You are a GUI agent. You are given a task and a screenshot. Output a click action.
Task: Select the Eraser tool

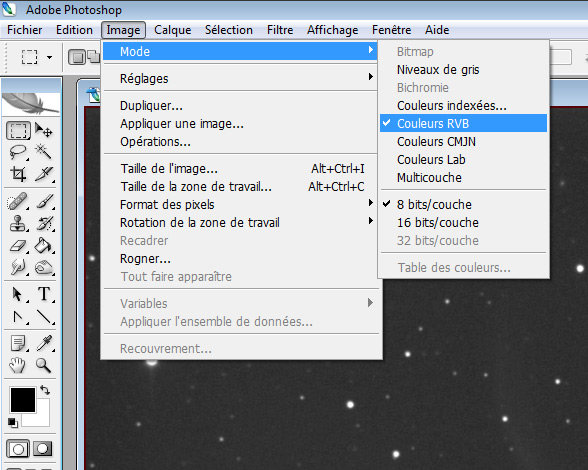(x=18, y=246)
